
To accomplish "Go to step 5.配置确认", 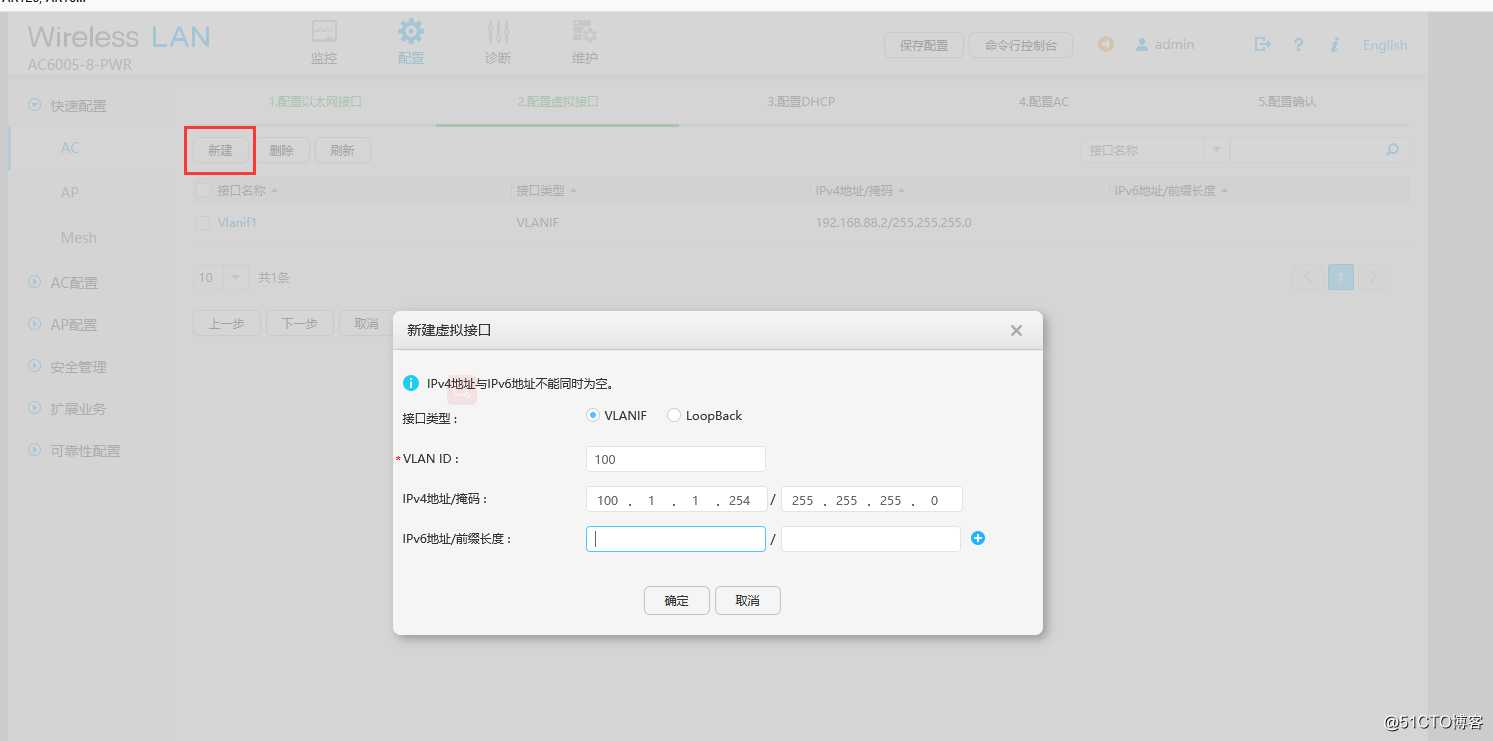I will point(1287,102).
